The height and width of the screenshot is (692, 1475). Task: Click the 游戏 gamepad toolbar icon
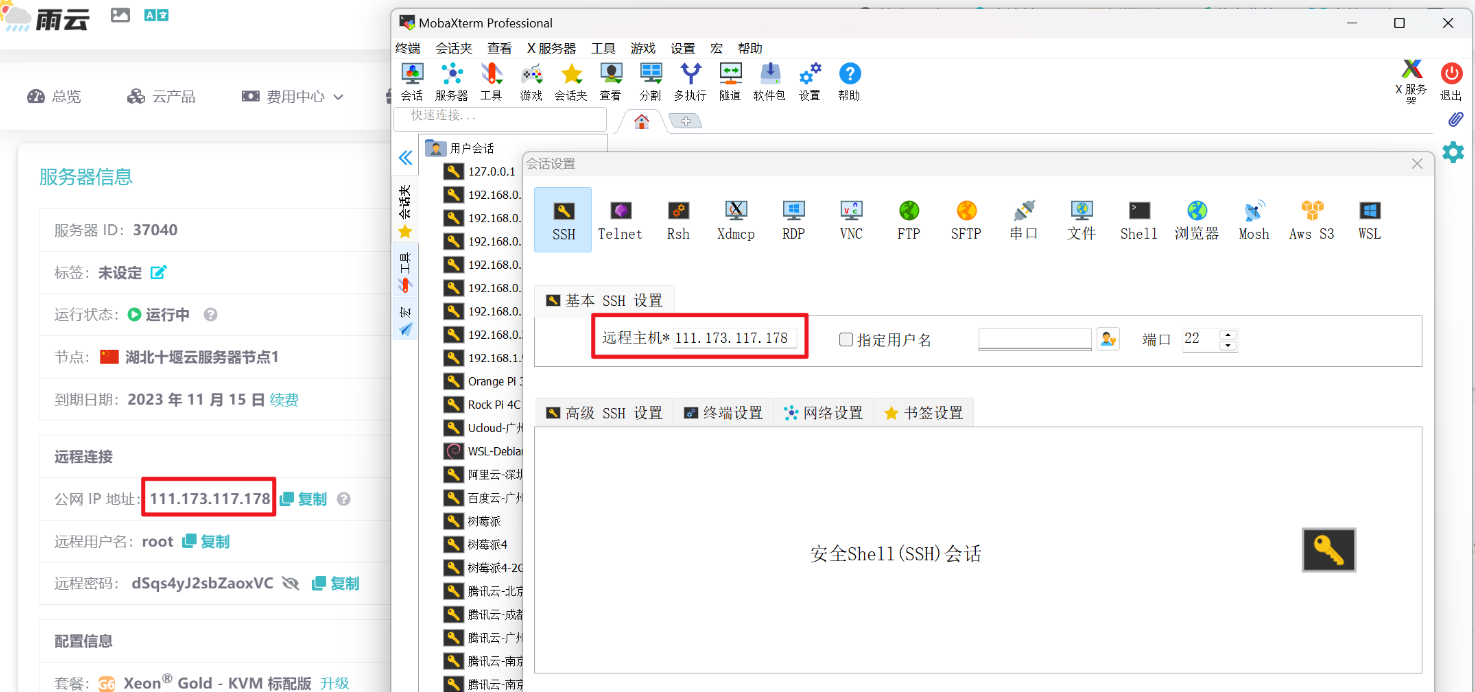point(531,81)
